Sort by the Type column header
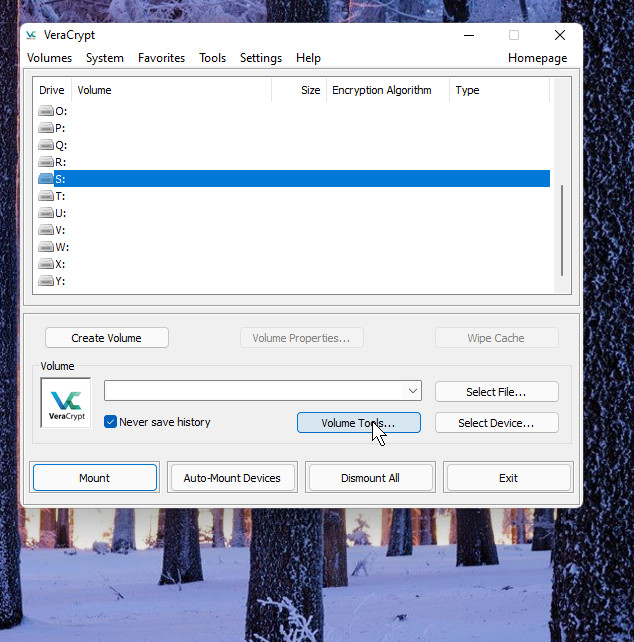This screenshot has height=642, width=634. point(499,90)
